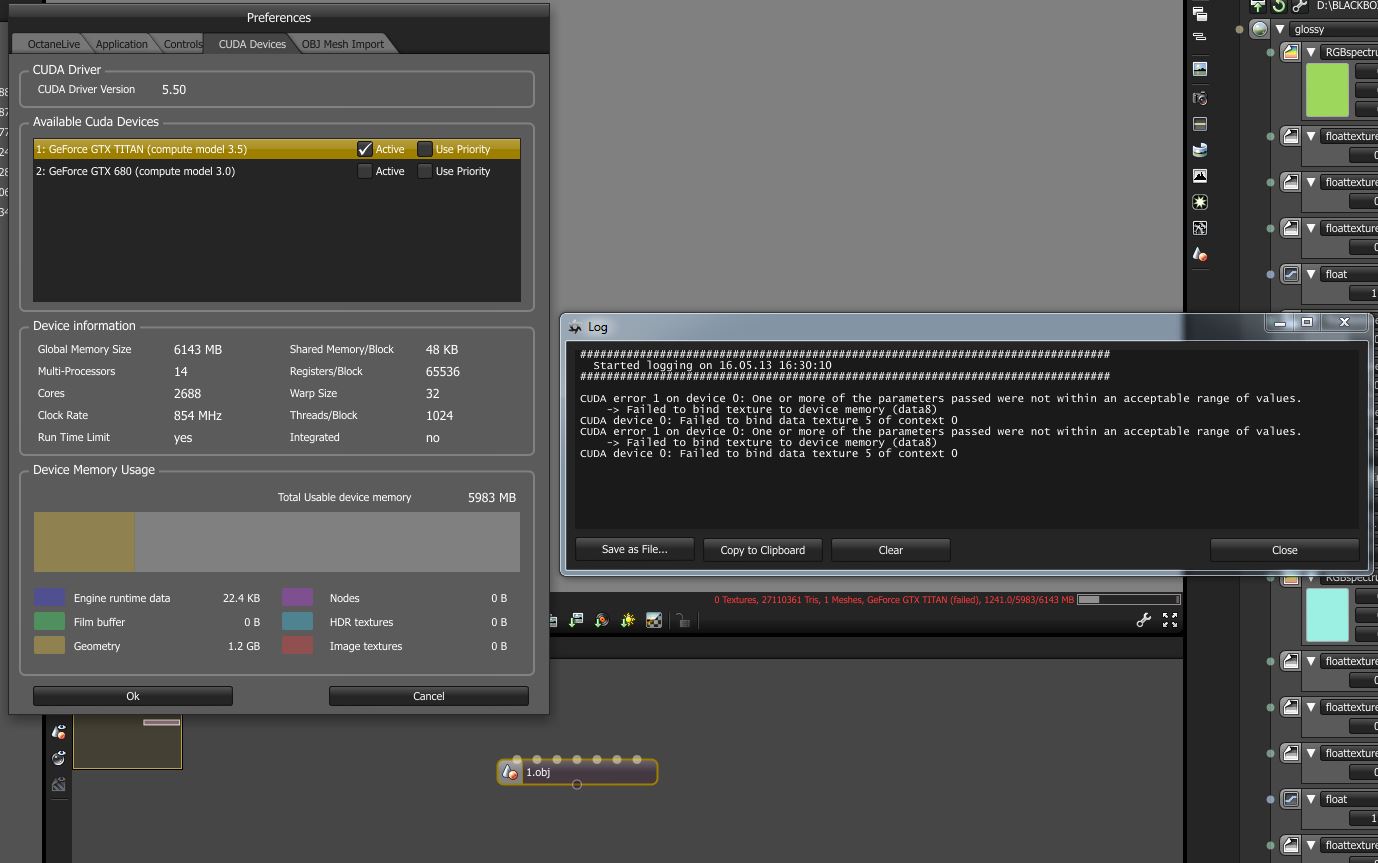Click the stacked windows icon in vertical toolbar
The image size is (1378, 863).
click(1200, 14)
